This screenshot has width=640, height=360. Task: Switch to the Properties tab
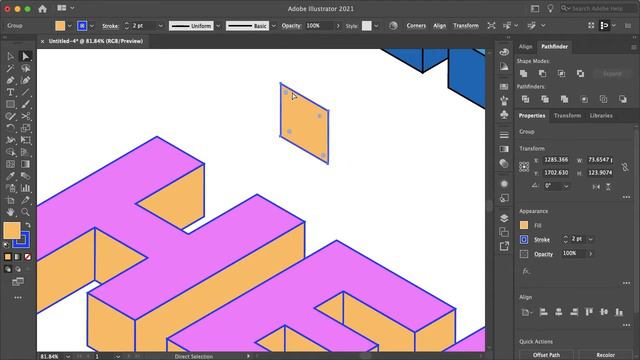point(532,116)
